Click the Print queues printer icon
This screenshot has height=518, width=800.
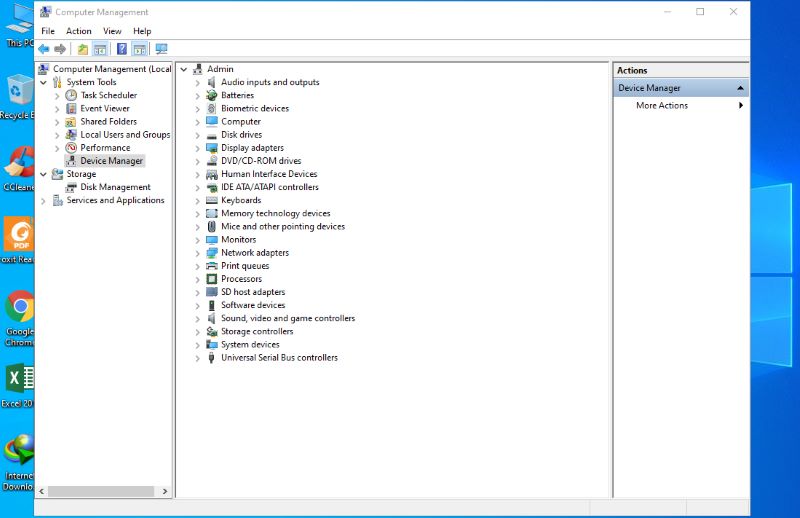pos(212,266)
